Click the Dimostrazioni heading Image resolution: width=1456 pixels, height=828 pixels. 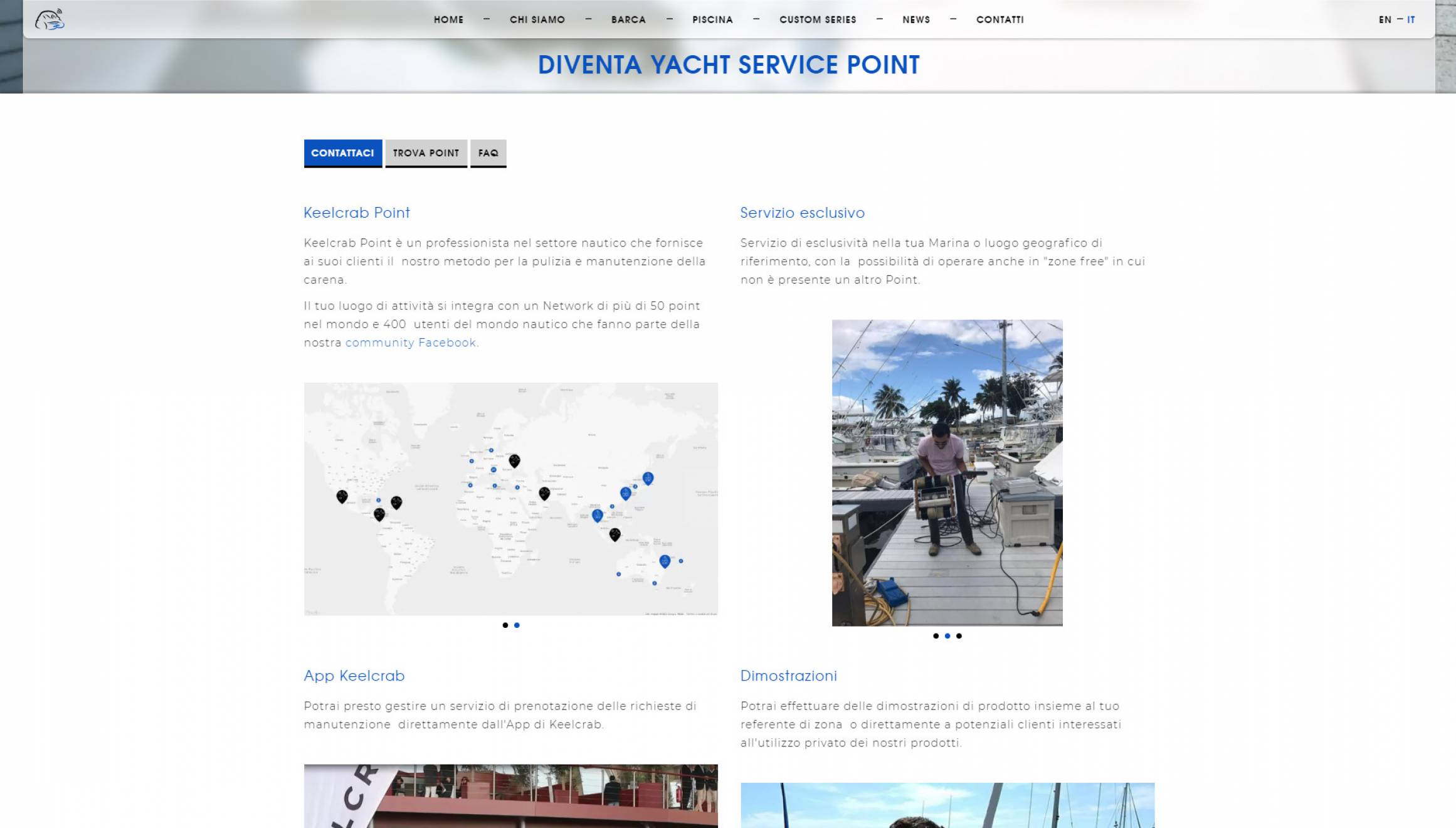[788, 676]
